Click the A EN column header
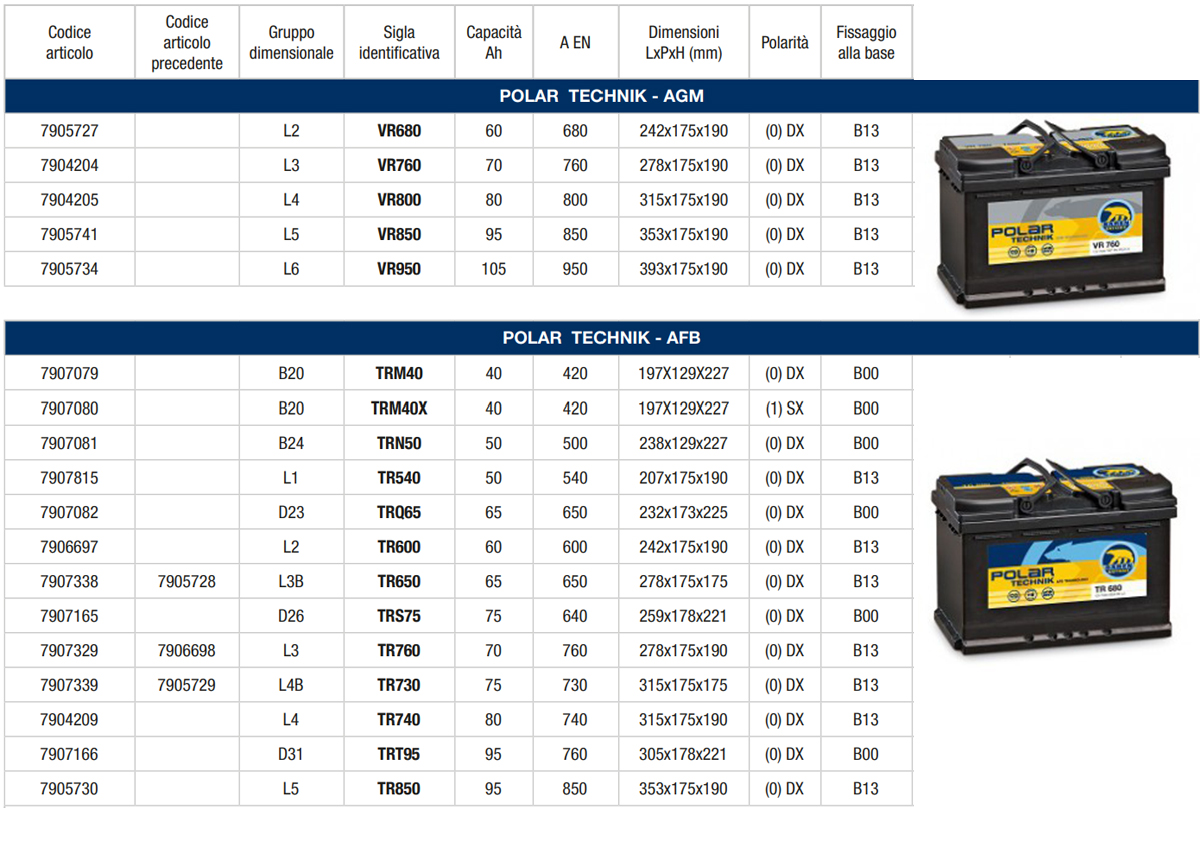Viewport: 1200px width, 844px height. [575, 43]
